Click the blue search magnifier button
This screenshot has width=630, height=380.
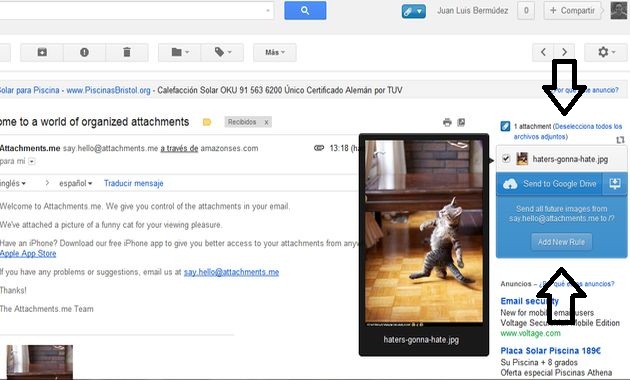click(x=305, y=10)
